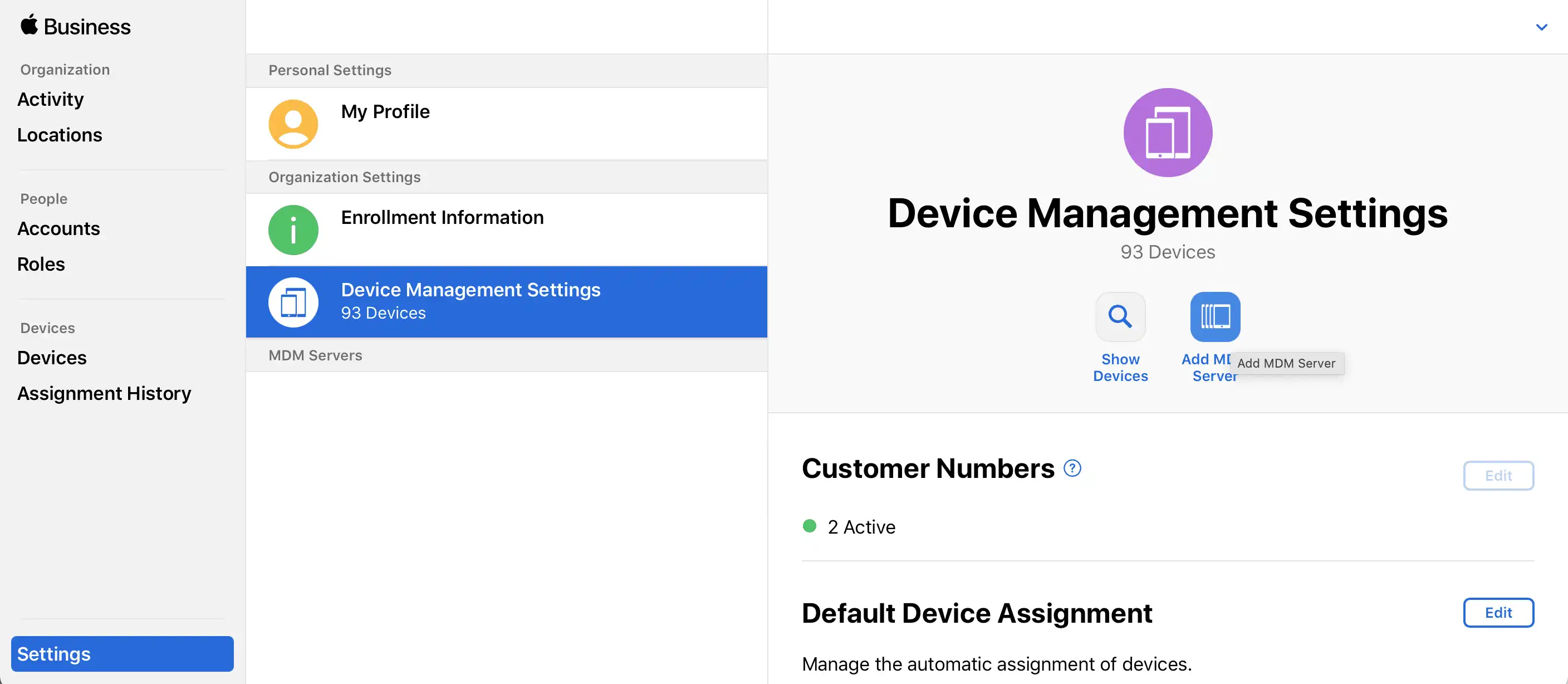1568x684 pixels.
Task: Select the Device Management Settings row
Action: (507, 302)
